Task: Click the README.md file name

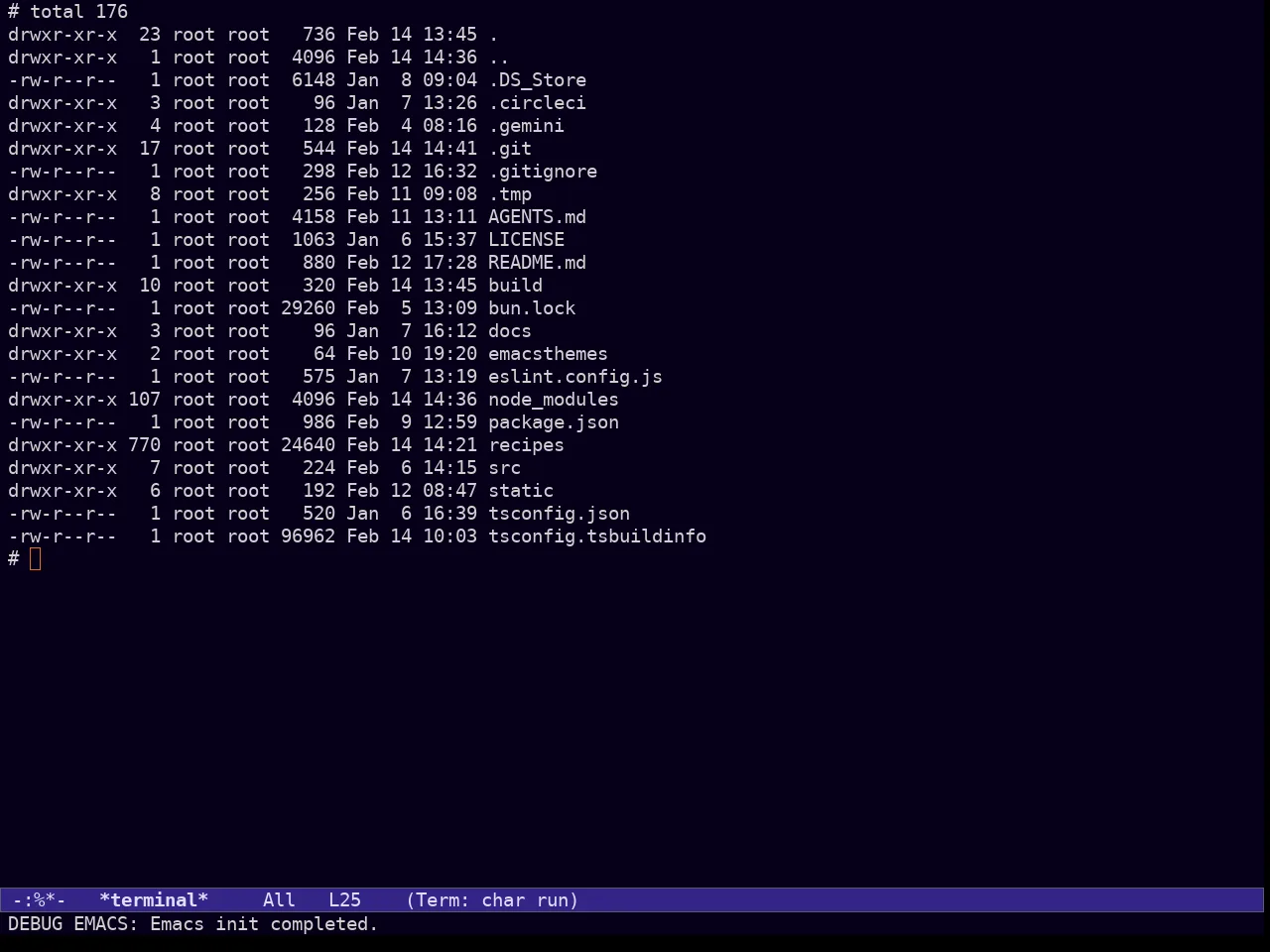Action: 537,263
